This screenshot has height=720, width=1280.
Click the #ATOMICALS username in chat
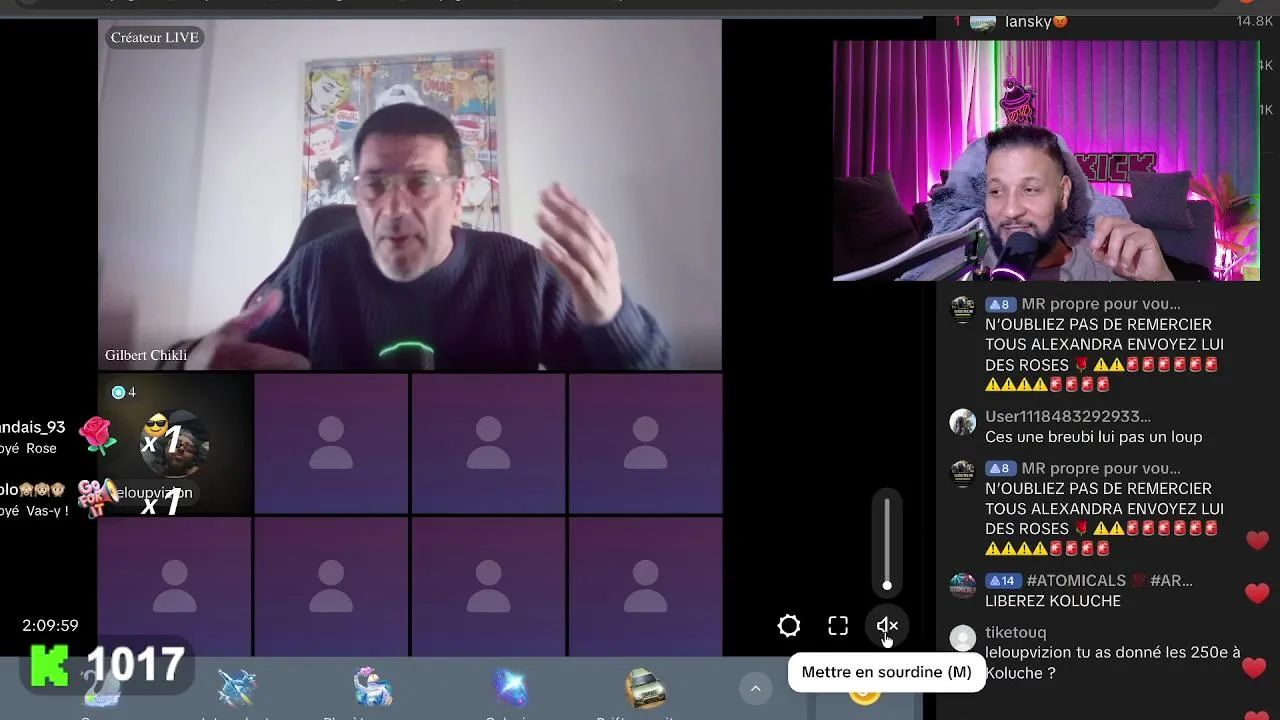pos(1109,580)
